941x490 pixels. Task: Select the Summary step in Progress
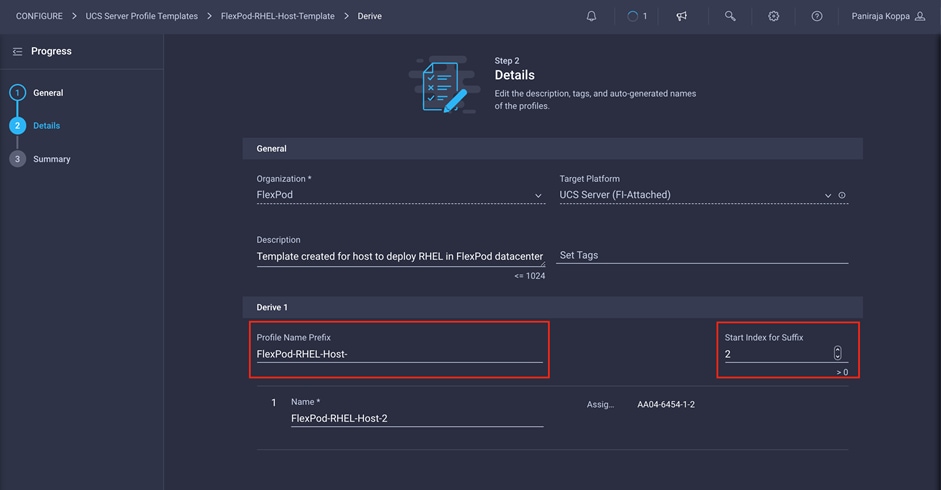[52, 159]
